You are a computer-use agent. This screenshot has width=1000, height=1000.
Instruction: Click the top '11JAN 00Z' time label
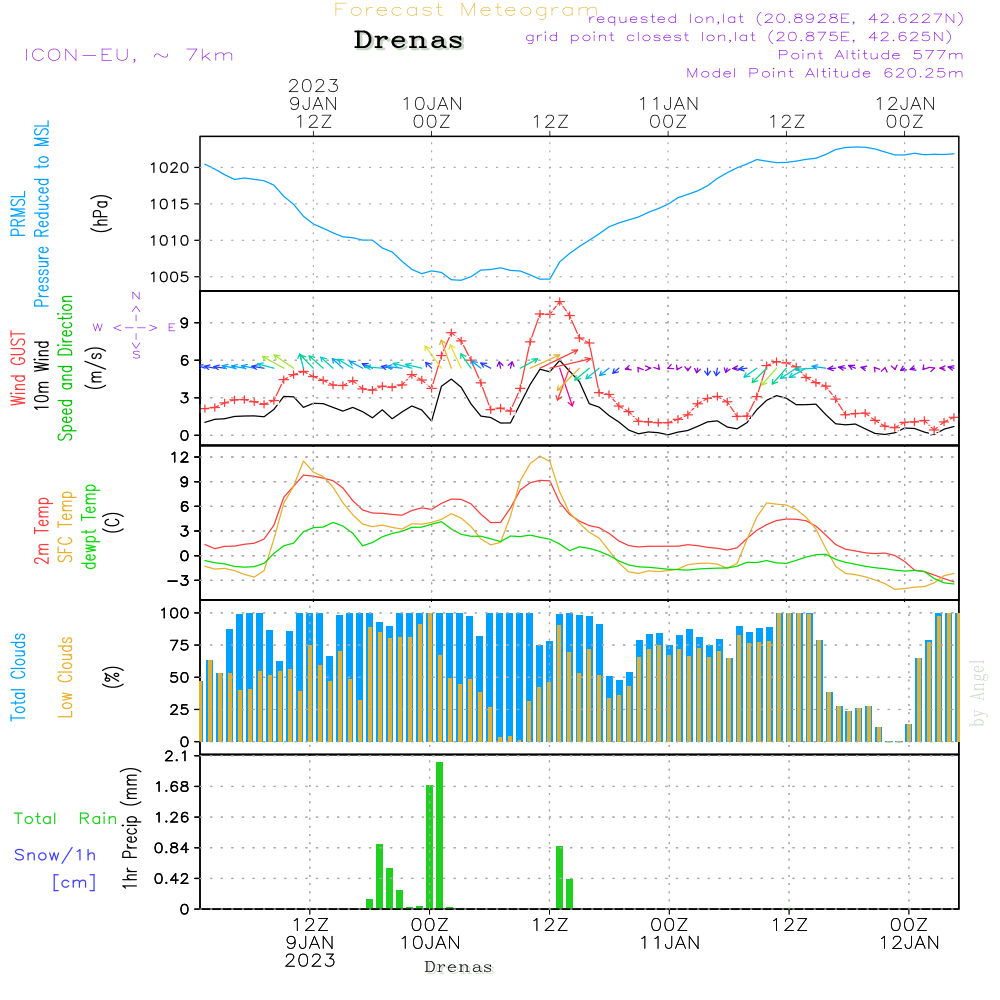[x=668, y=112]
